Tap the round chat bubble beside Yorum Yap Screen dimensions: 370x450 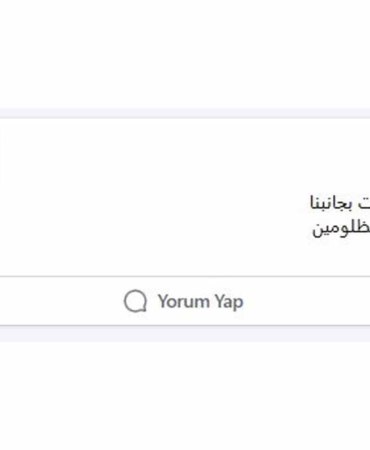(x=135, y=301)
